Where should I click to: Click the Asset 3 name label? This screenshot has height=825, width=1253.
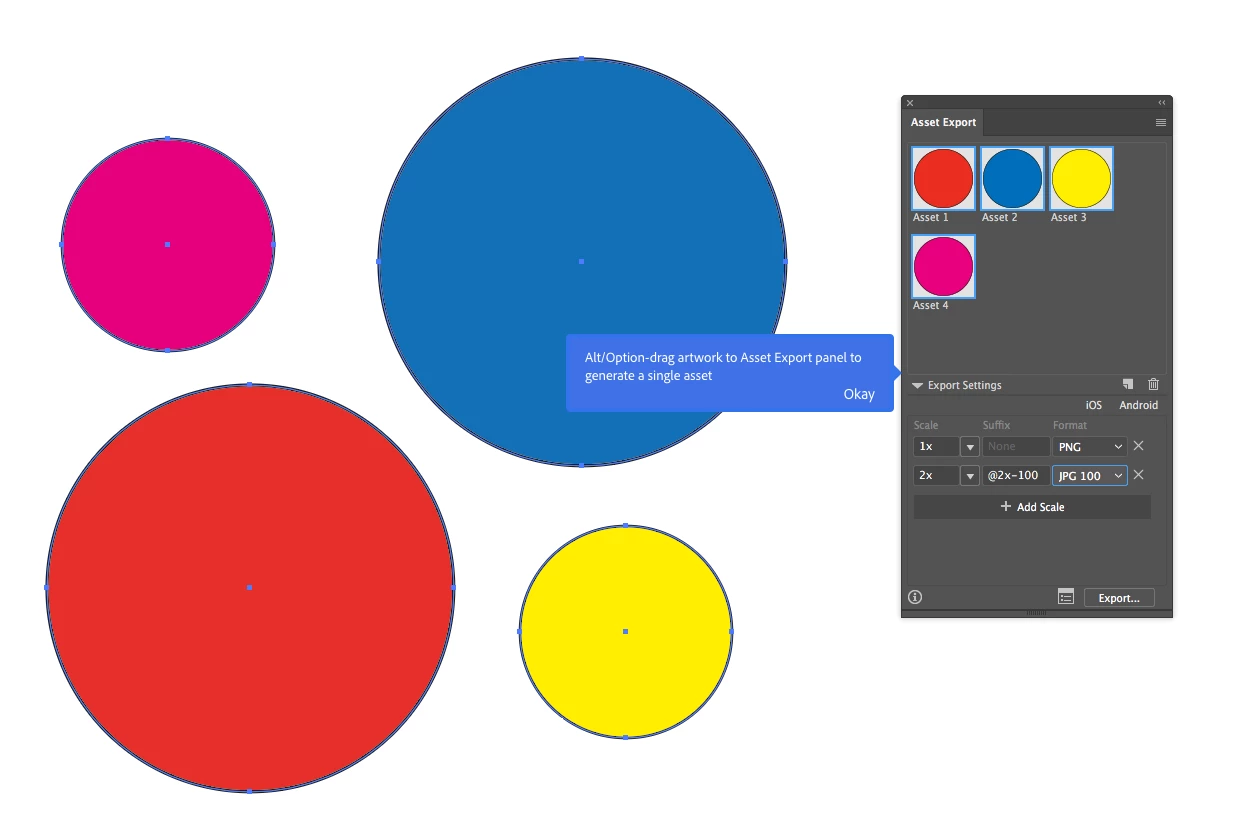(x=1068, y=217)
